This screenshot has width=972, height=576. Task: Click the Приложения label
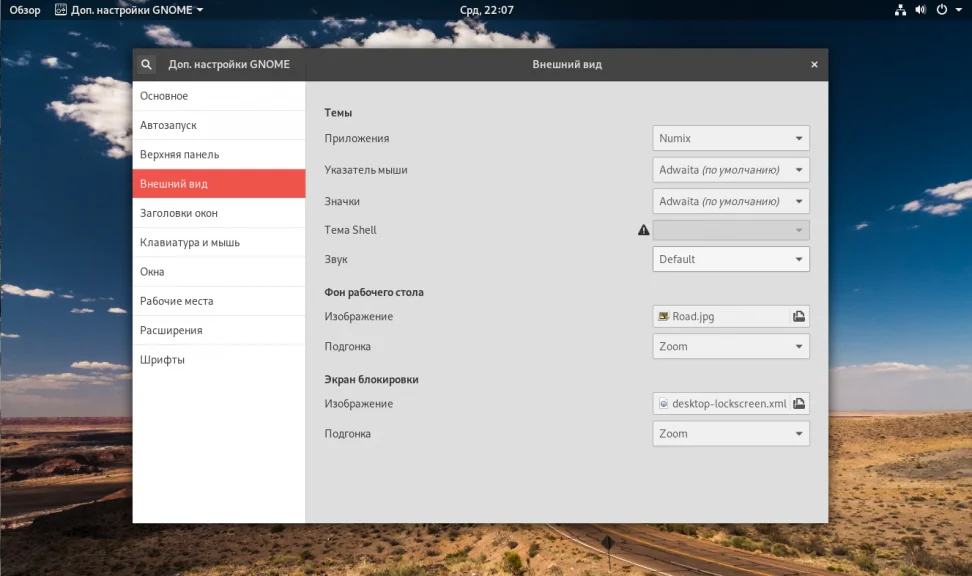[x=356, y=138]
